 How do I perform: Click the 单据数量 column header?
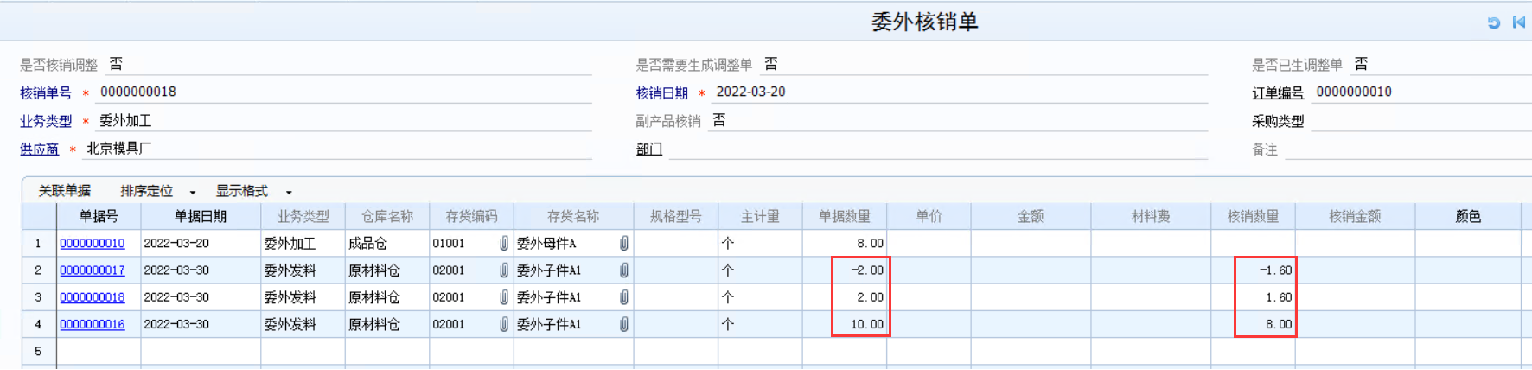[x=845, y=216]
